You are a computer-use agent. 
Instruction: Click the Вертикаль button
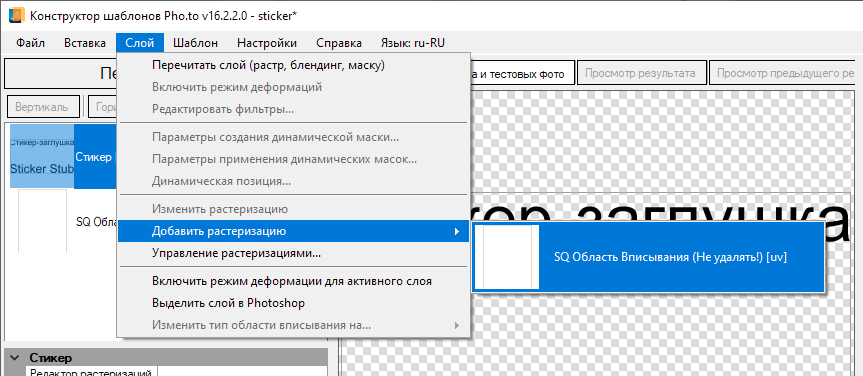(x=42, y=107)
